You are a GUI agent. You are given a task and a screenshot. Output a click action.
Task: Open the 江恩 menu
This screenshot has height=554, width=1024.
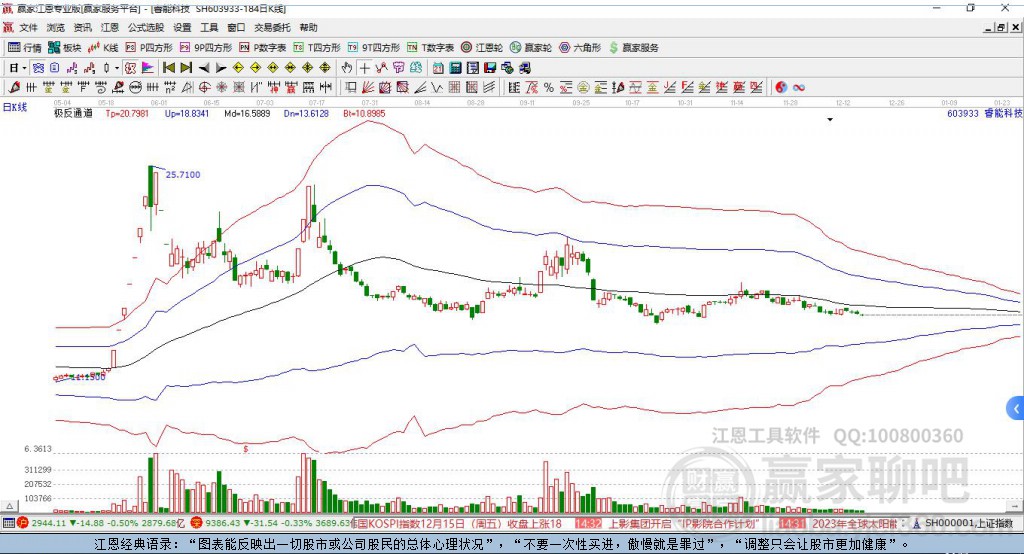tap(110, 27)
